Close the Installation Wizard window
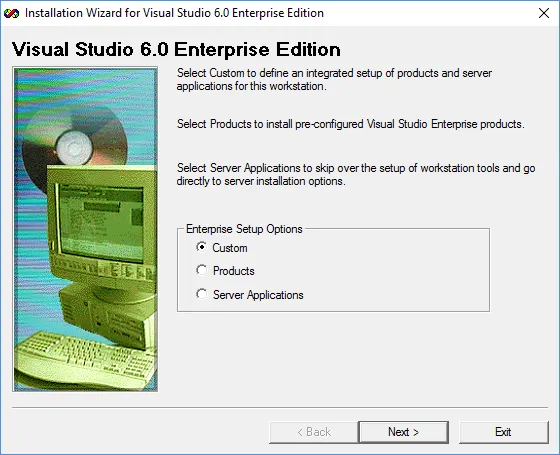The height and width of the screenshot is (455, 560). click(544, 13)
